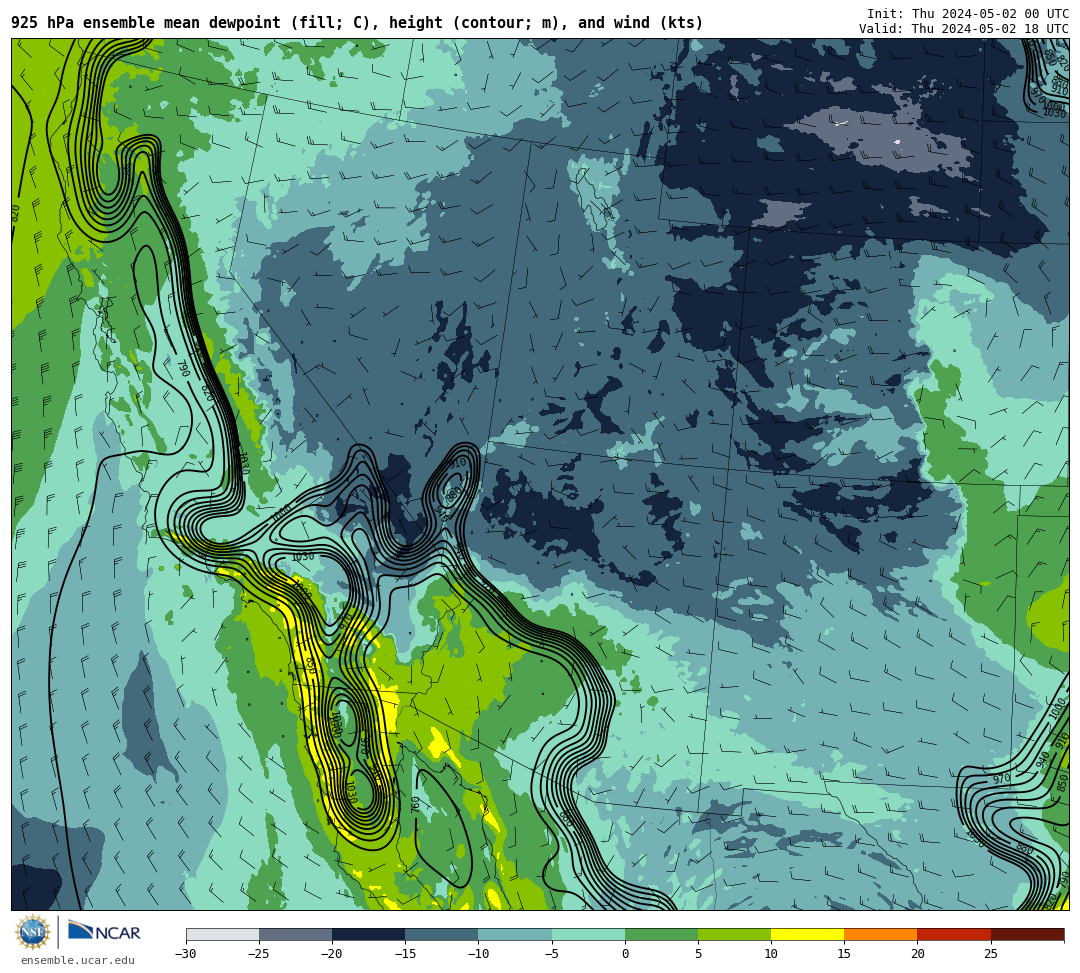The width and height of the screenshot is (1080, 973).
Task: Click the colorbar tick label 0
Action: pos(625,954)
